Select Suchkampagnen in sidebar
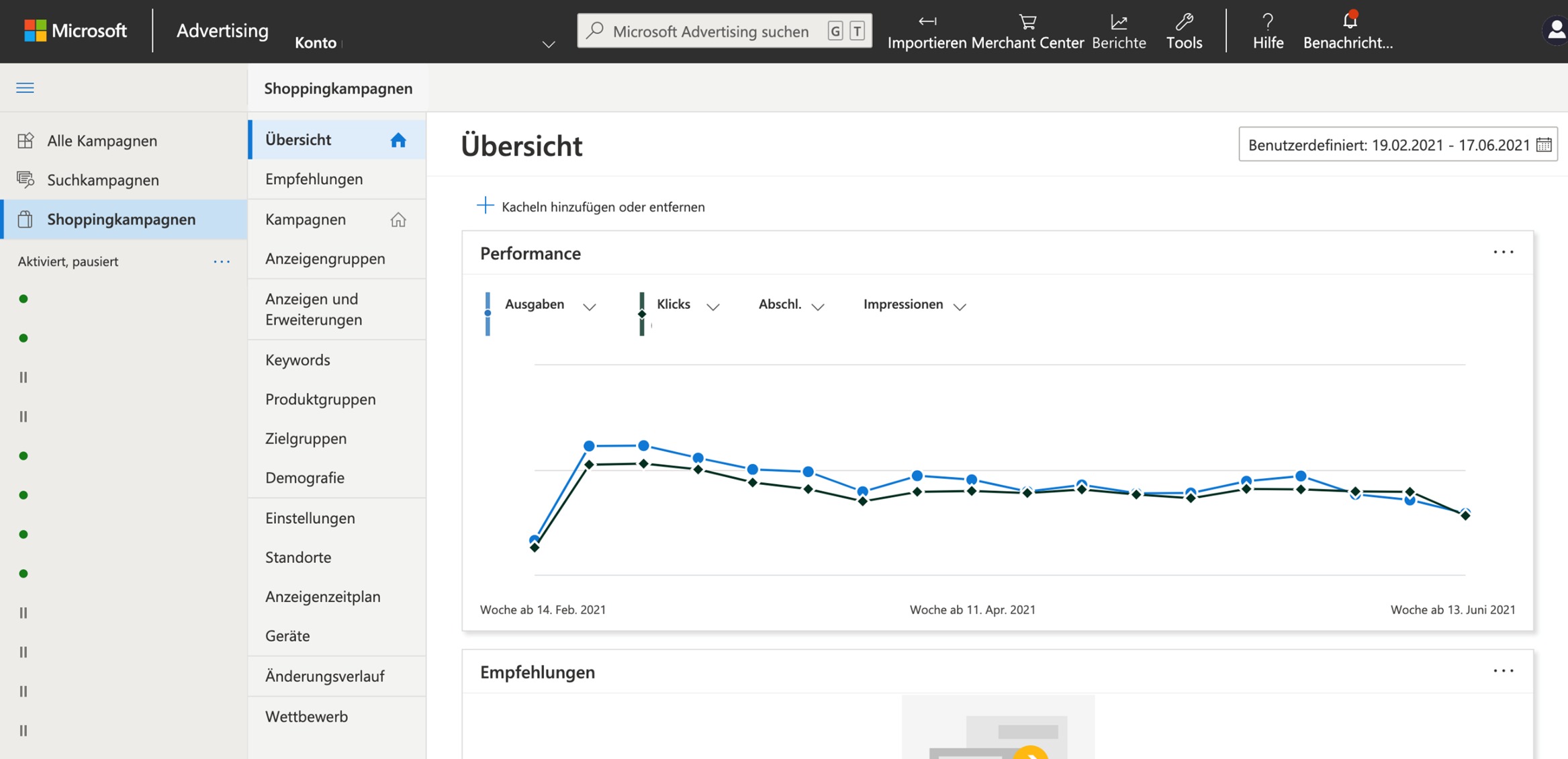Image resolution: width=1568 pixels, height=759 pixels. coord(124,179)
